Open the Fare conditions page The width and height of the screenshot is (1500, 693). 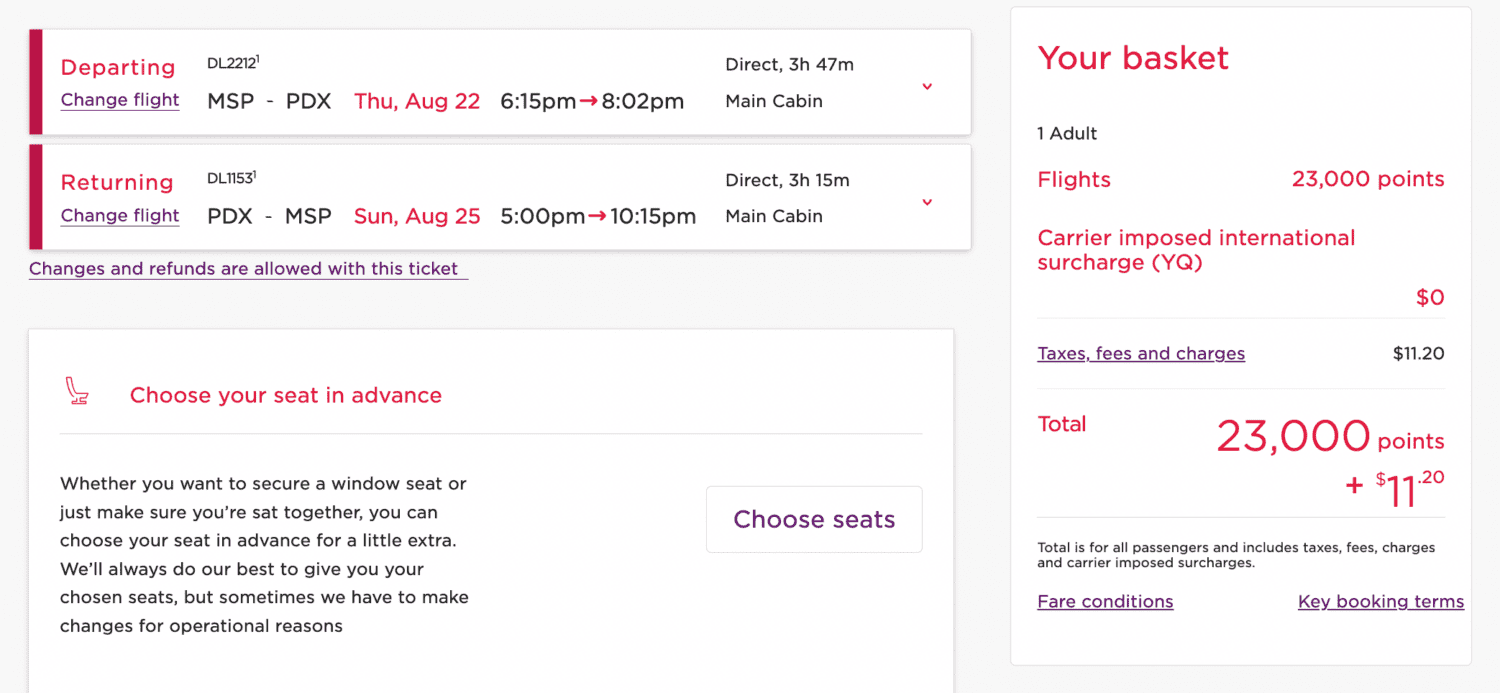coord(1105,601)
